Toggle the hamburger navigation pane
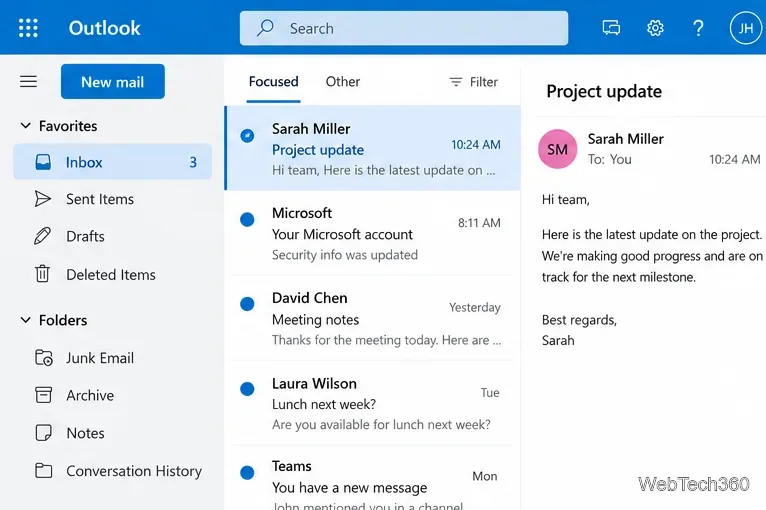 coord(28,81)
